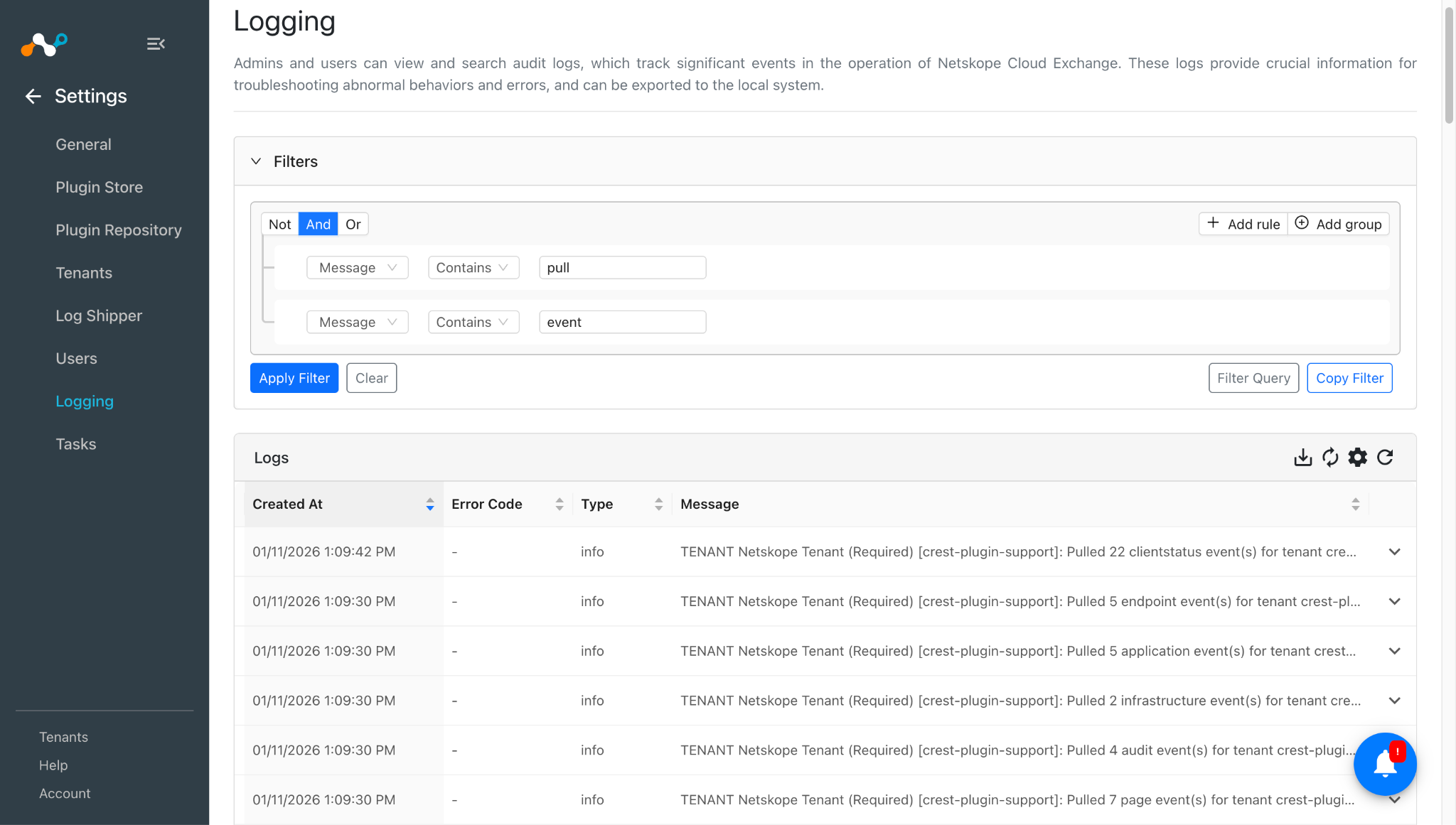Click the Netskope logo icon
Screen dimensions: 1456x825
[x=44, y=44]
